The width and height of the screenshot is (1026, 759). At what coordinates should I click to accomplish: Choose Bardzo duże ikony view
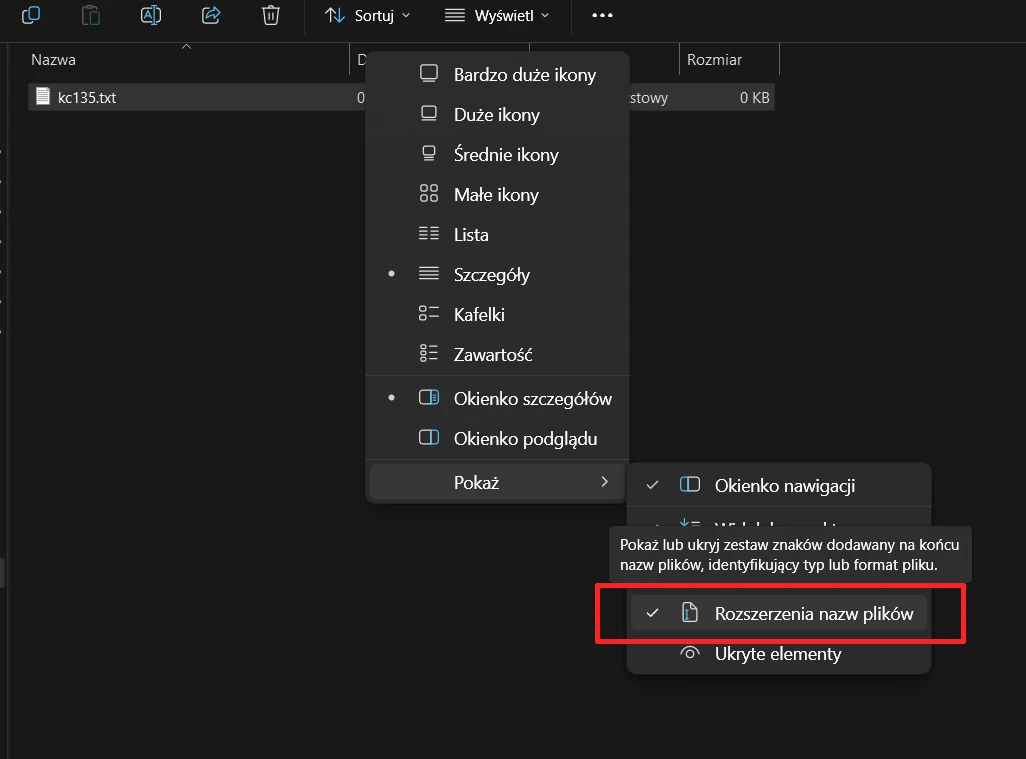click(497, 75)
